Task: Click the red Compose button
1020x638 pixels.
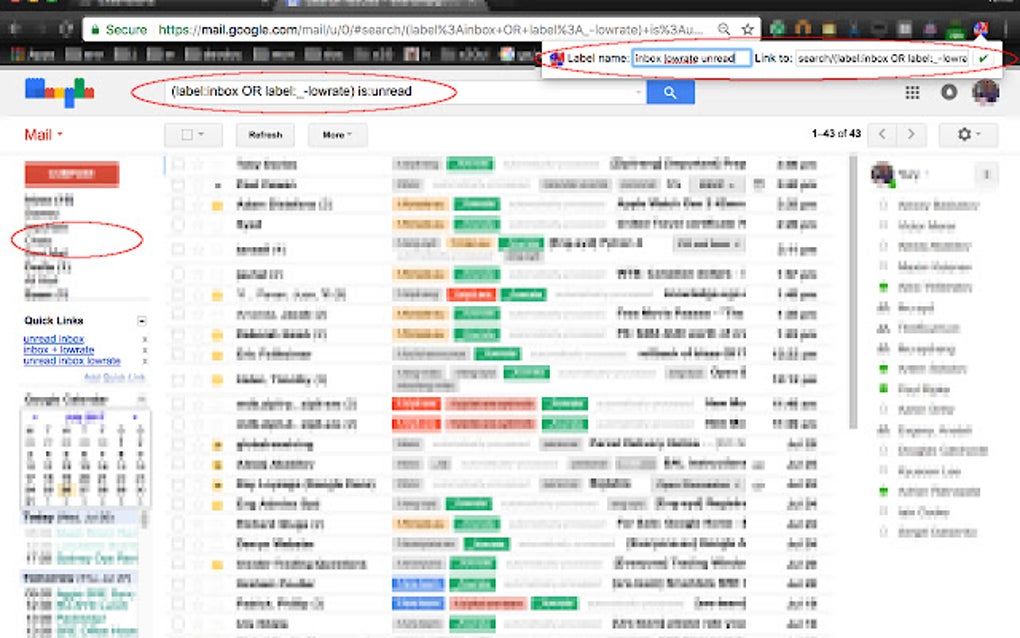Action: [x=72, y=174]
